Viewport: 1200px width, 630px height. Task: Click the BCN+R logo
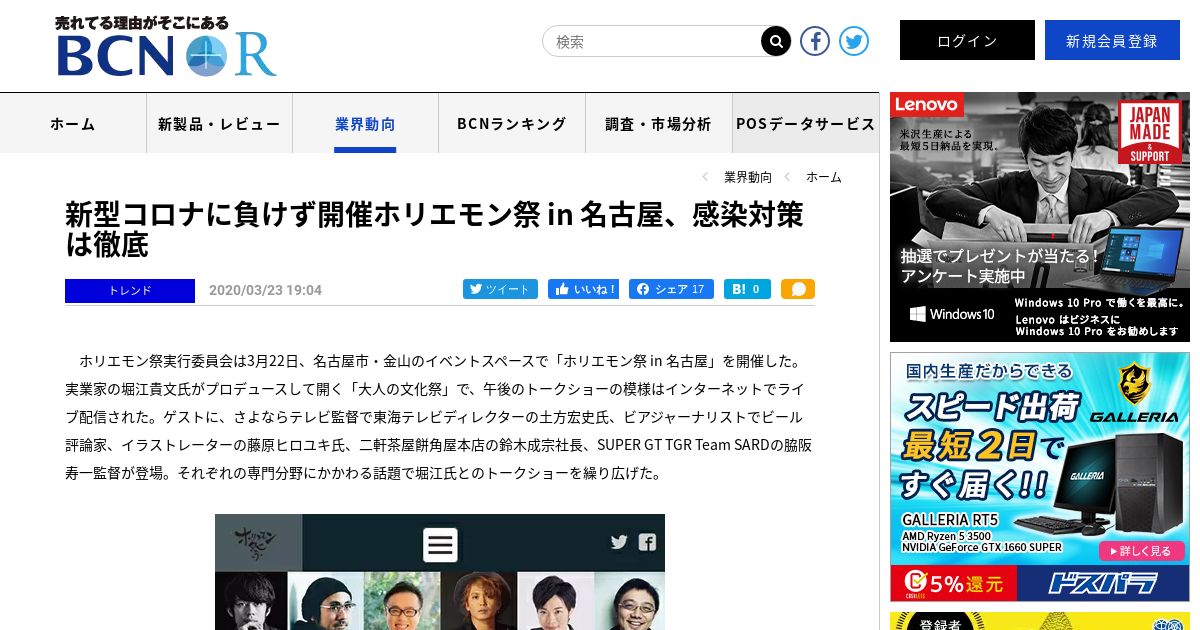click(166, 47)
